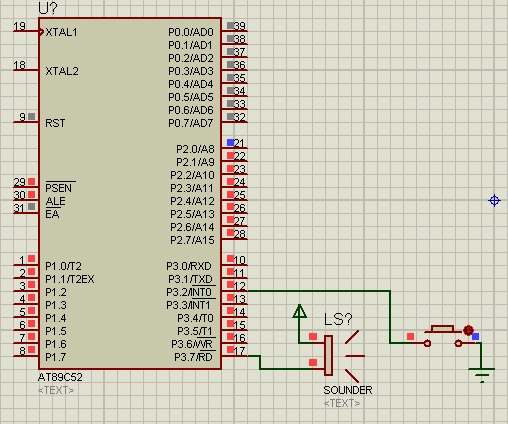508x424 pixels.
Task: Click the <TEXT> placeholder under SOUNDER
Action: coord(342,403)
